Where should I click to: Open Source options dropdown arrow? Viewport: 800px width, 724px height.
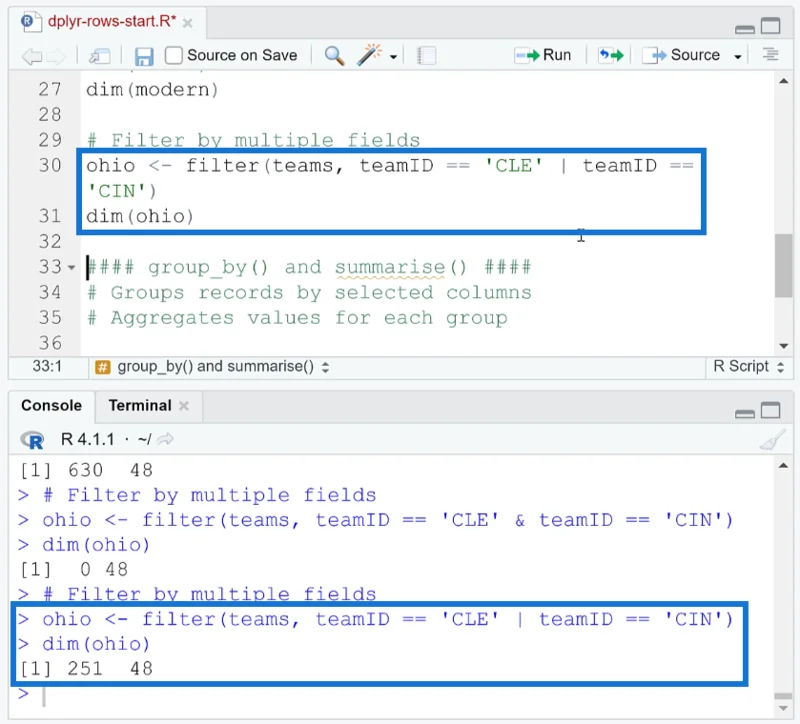coord(737,56)
